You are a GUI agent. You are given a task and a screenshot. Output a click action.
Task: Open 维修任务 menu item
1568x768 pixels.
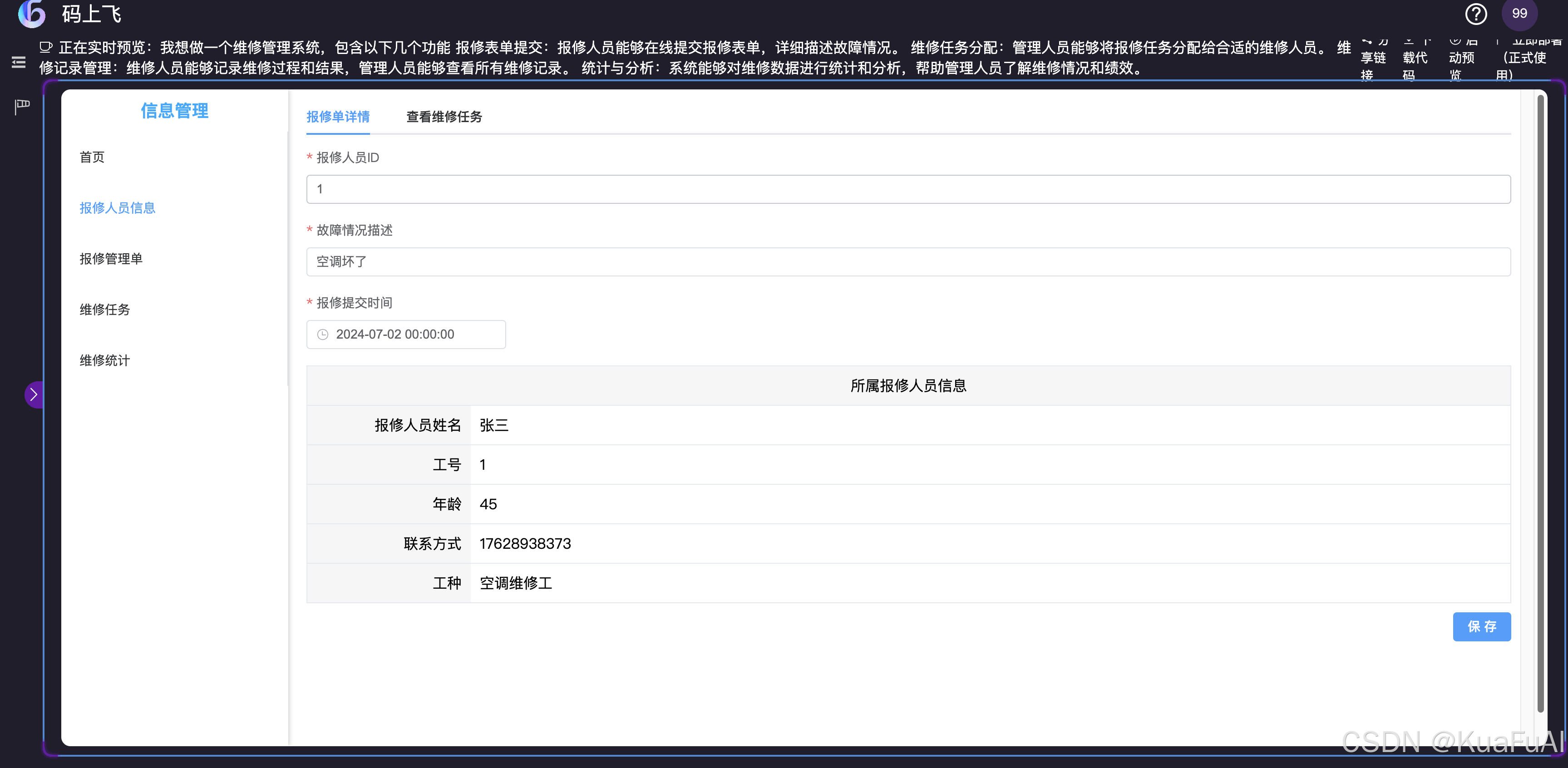point(105,310)
